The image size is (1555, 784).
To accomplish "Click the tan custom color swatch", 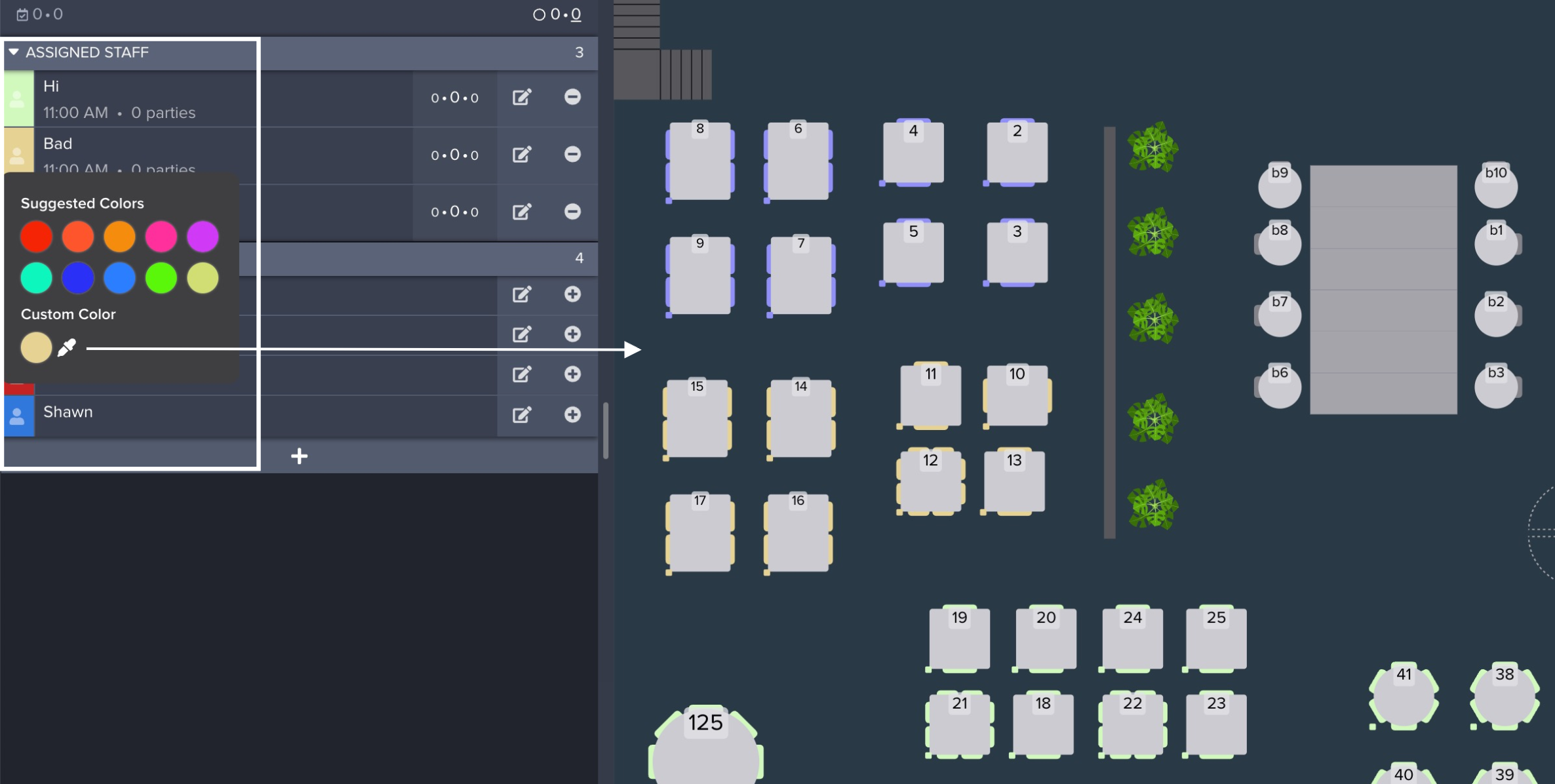I will point(36,347).
